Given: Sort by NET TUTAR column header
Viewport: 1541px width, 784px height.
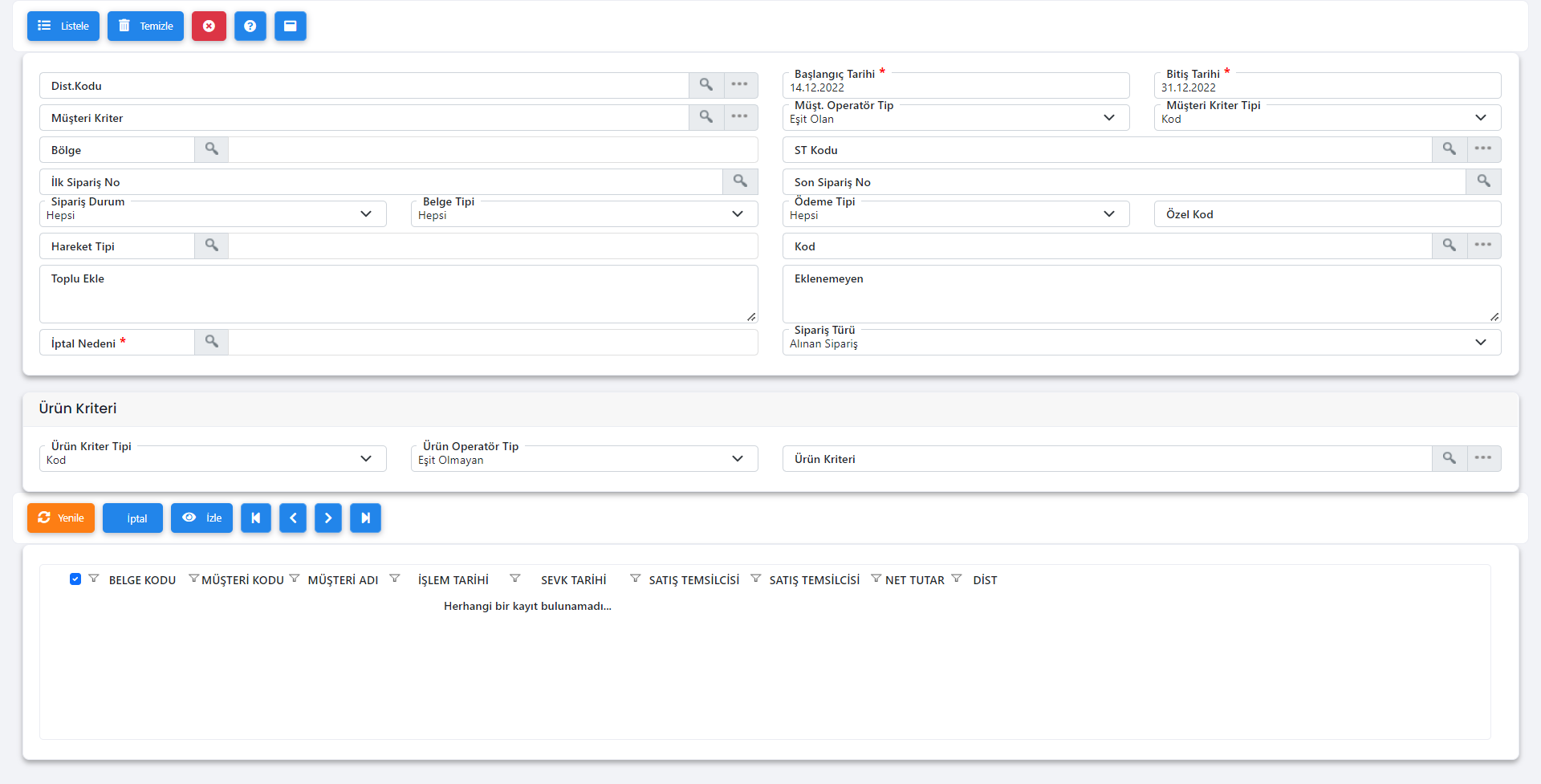Looking at the screenshot, I should [914, 580].
